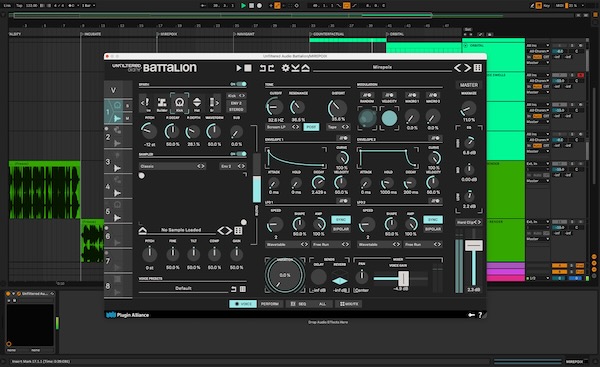
Task: Mute voice 1 with M button
Action: click(x=127, y=118)
